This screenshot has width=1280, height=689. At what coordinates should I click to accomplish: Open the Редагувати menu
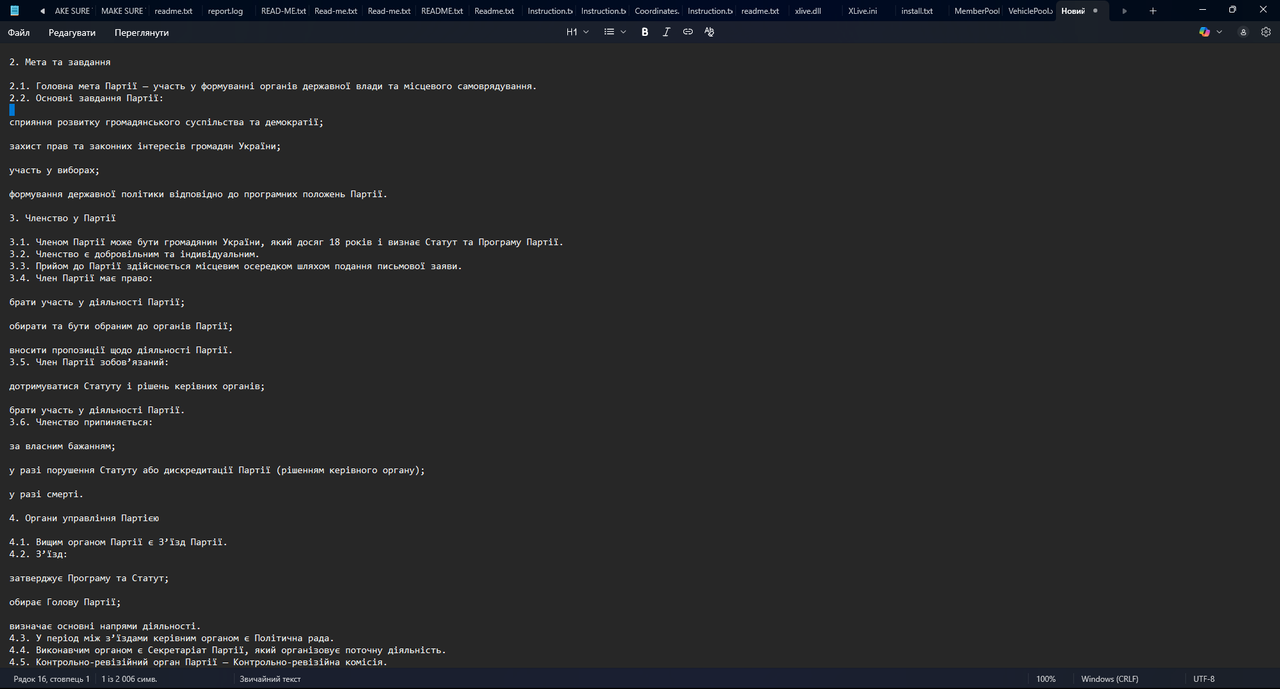coord(72,32)
